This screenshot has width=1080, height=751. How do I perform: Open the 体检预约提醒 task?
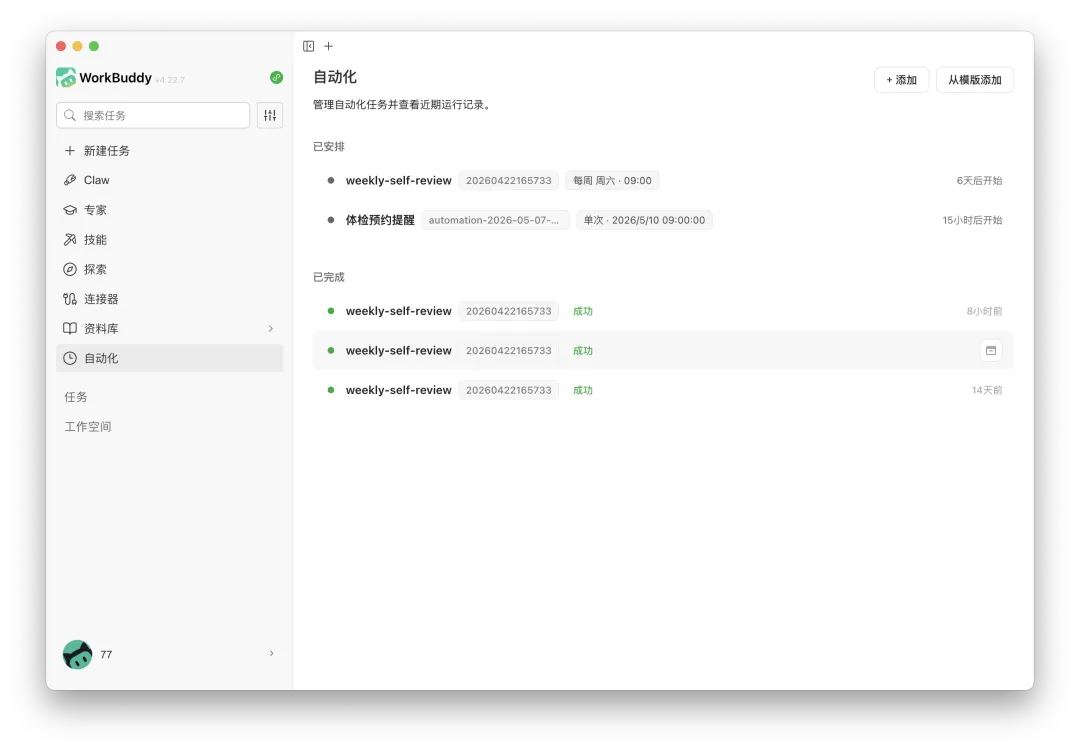coord(663,220)
